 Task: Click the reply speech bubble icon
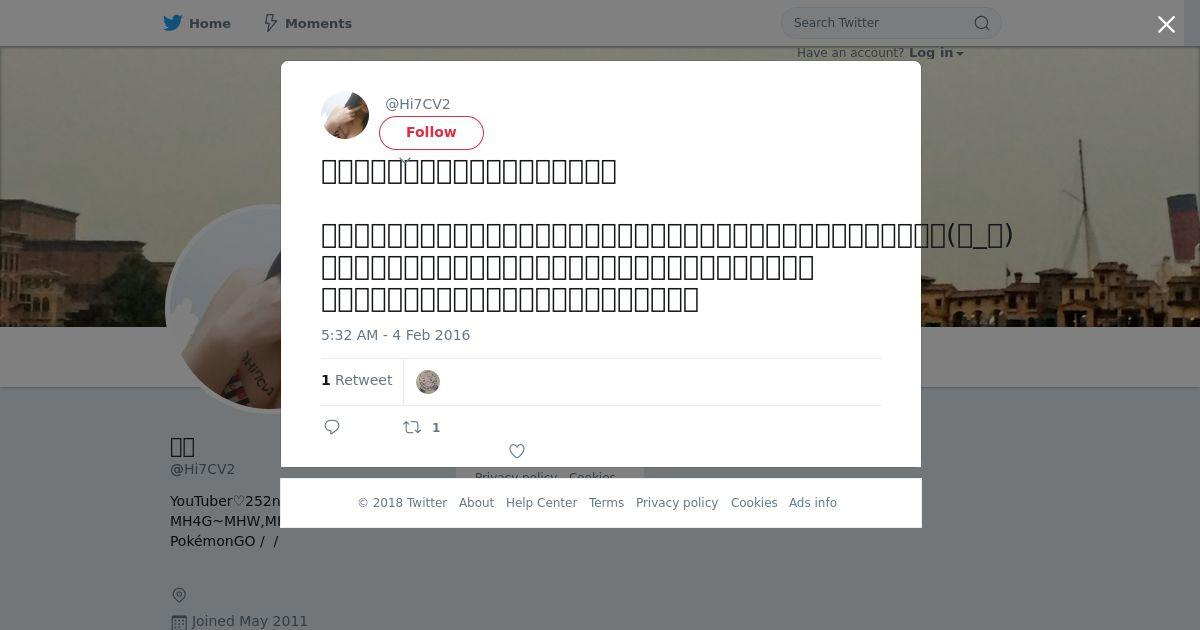tap(332, 427)
